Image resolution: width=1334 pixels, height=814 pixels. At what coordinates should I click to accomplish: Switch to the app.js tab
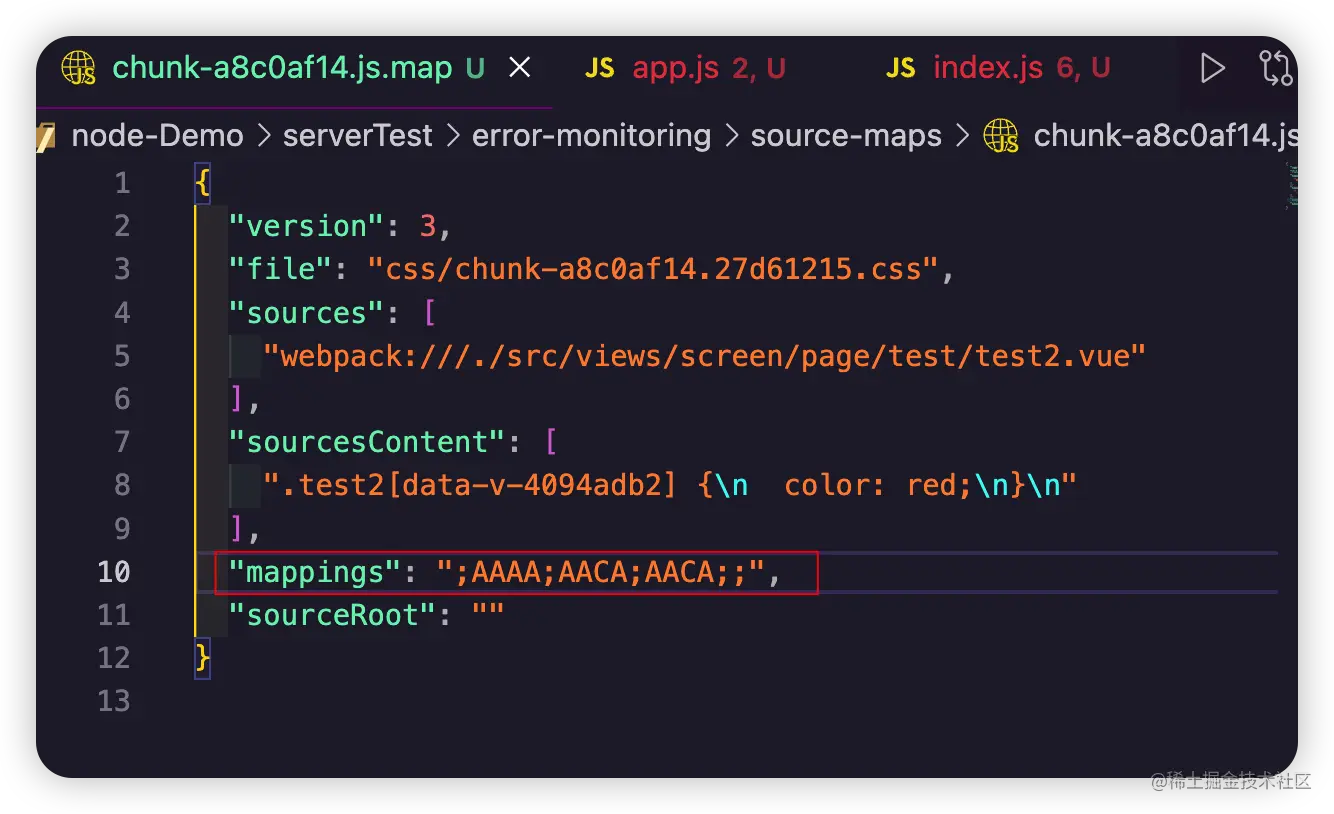(x=686, y=68)
